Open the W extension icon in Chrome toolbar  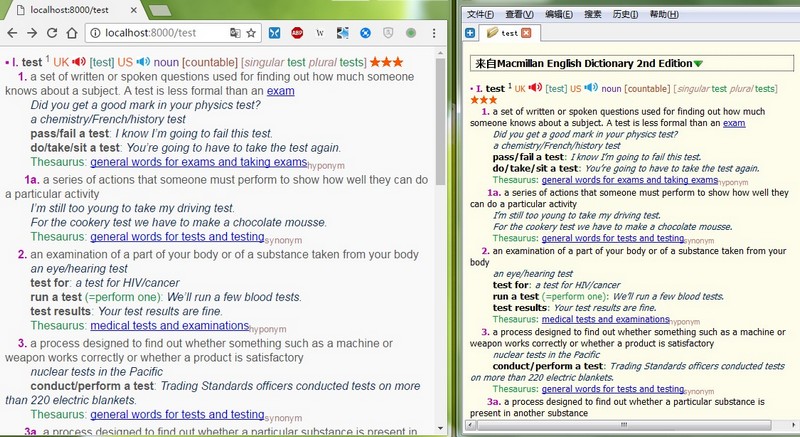click(320, 33)
